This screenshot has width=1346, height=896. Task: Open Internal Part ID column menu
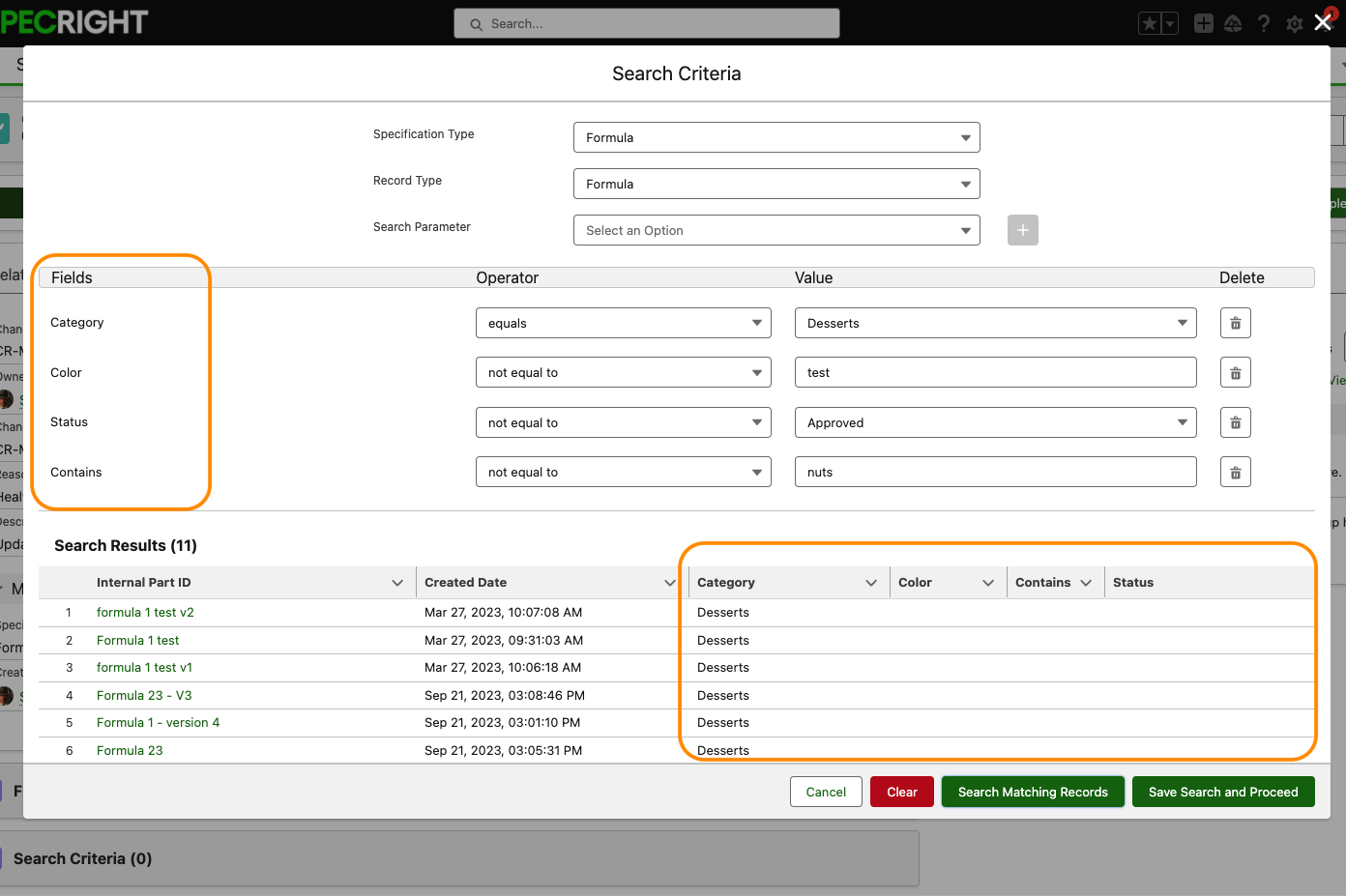397,583
